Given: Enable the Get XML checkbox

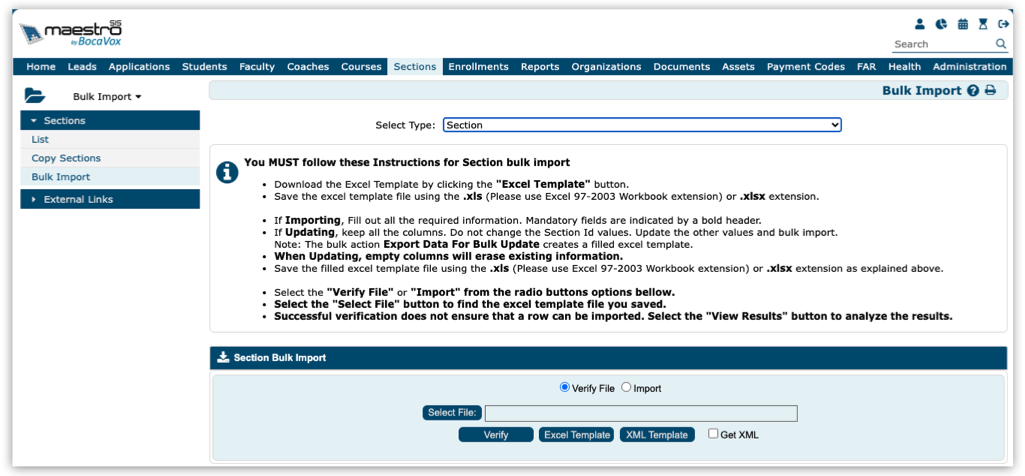Looking at the screenshot, I should tap(713, 434).
